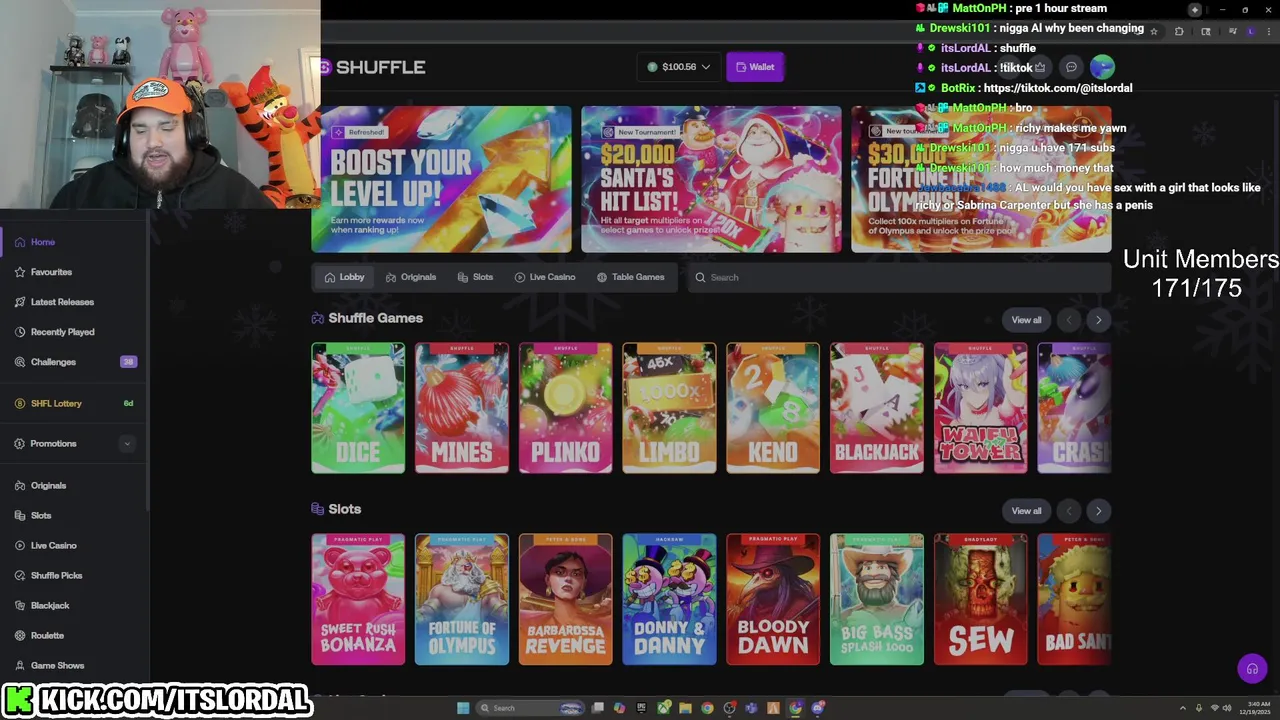Expand the Promotions section chevron
Image resolution: width=1280 pixels, height=720 pixels.
(x=126, y=444)
